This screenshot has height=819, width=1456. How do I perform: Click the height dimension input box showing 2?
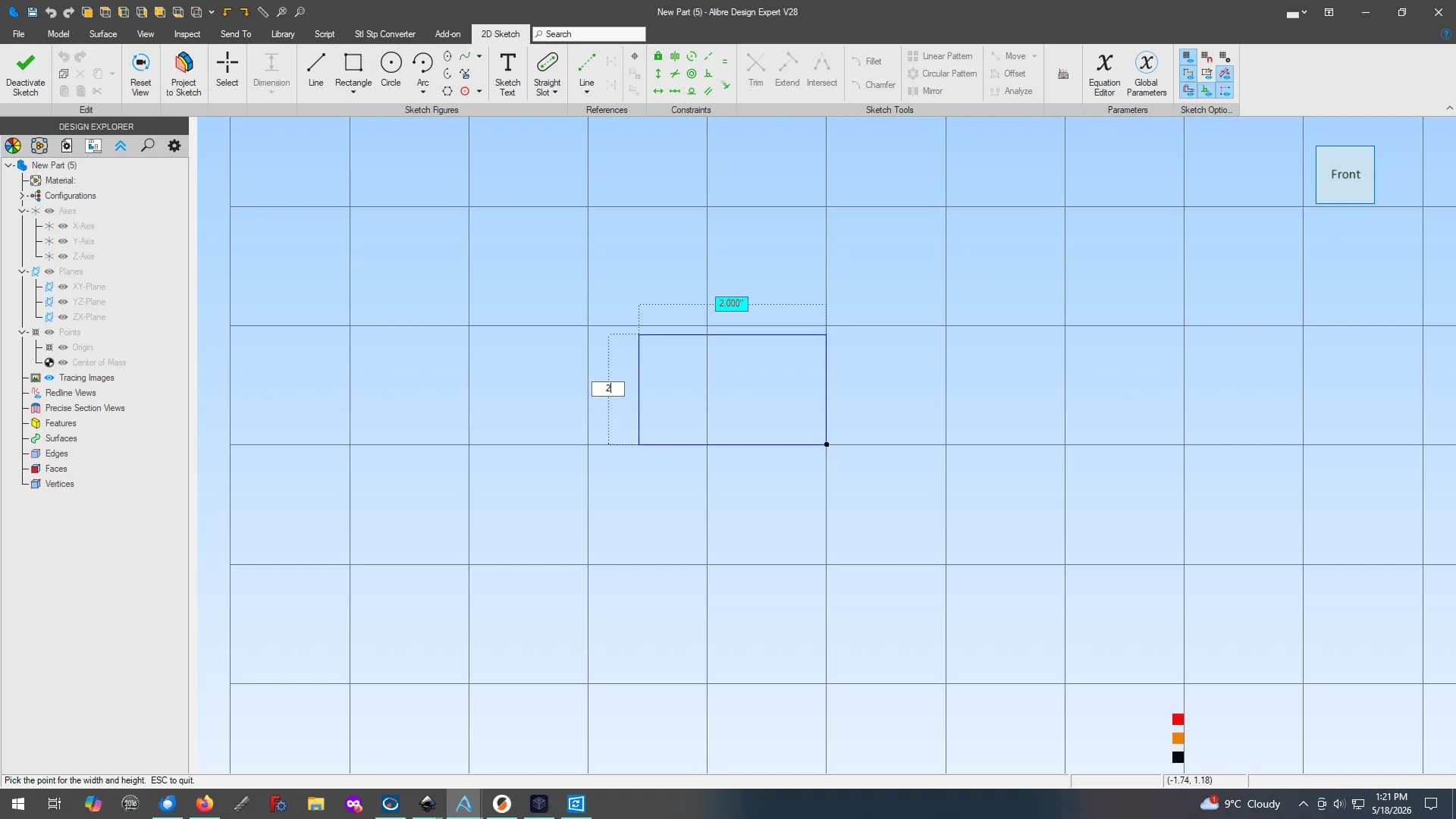point(608,389)
